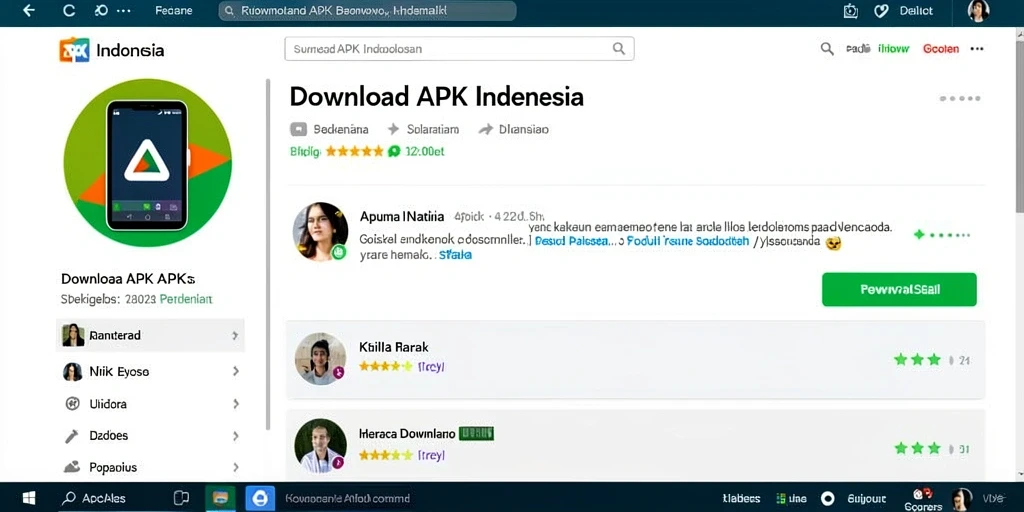This screenshot has height=512, width=1024.
Task: Click the five-star rating under the title
Action: click(355, 152)
